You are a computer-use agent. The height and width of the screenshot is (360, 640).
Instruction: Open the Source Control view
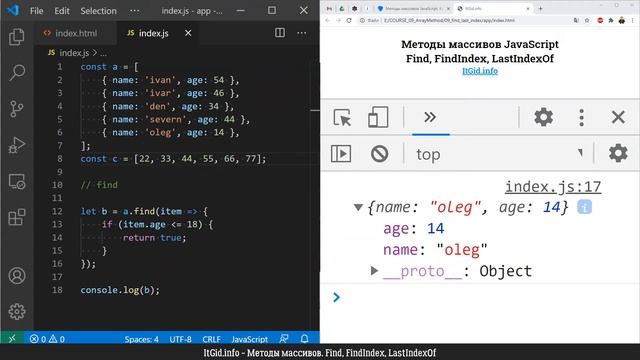pyautogui.click(x=17, y=109)
